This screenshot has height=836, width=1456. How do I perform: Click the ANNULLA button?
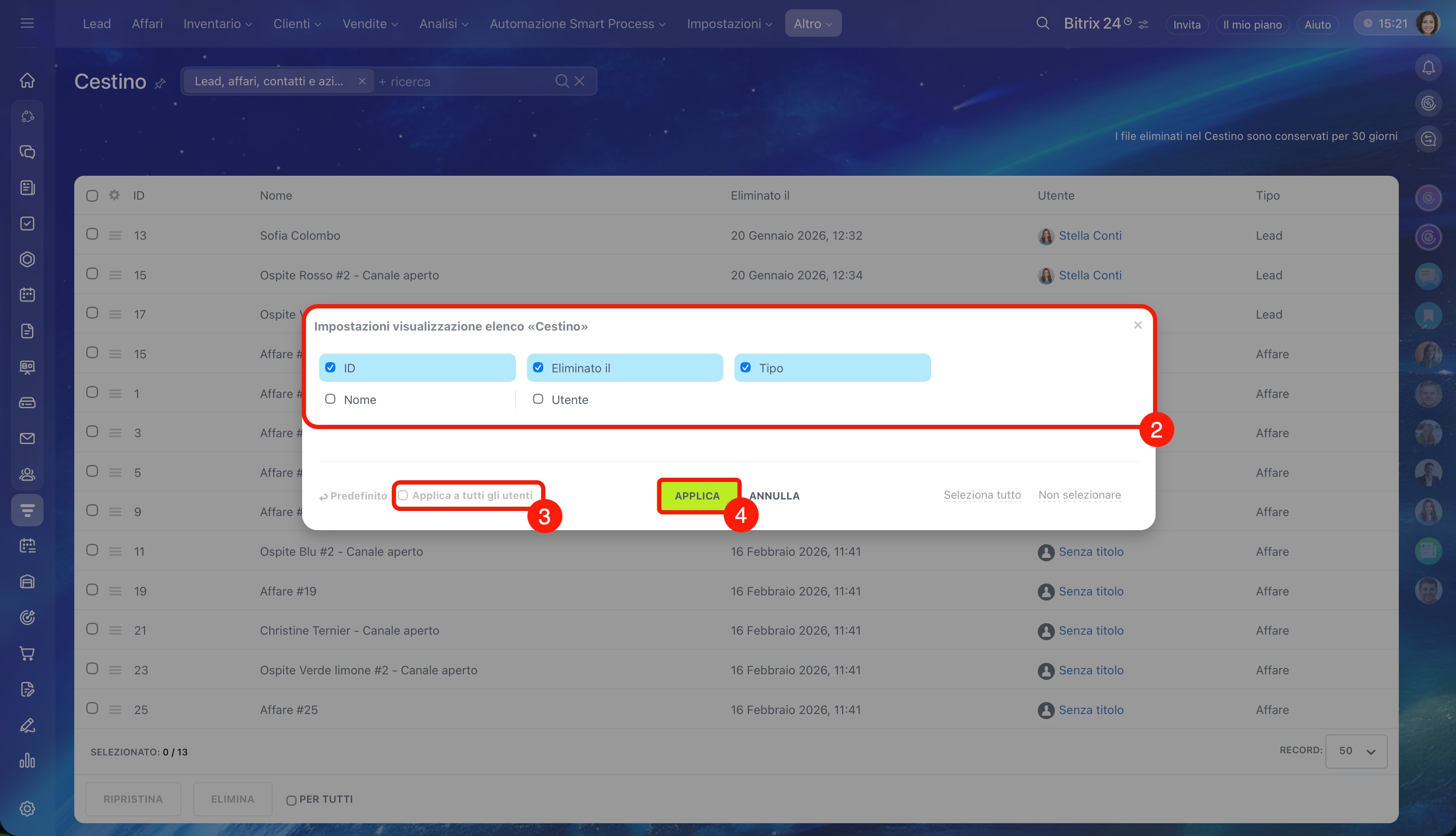tap(774, 496)
